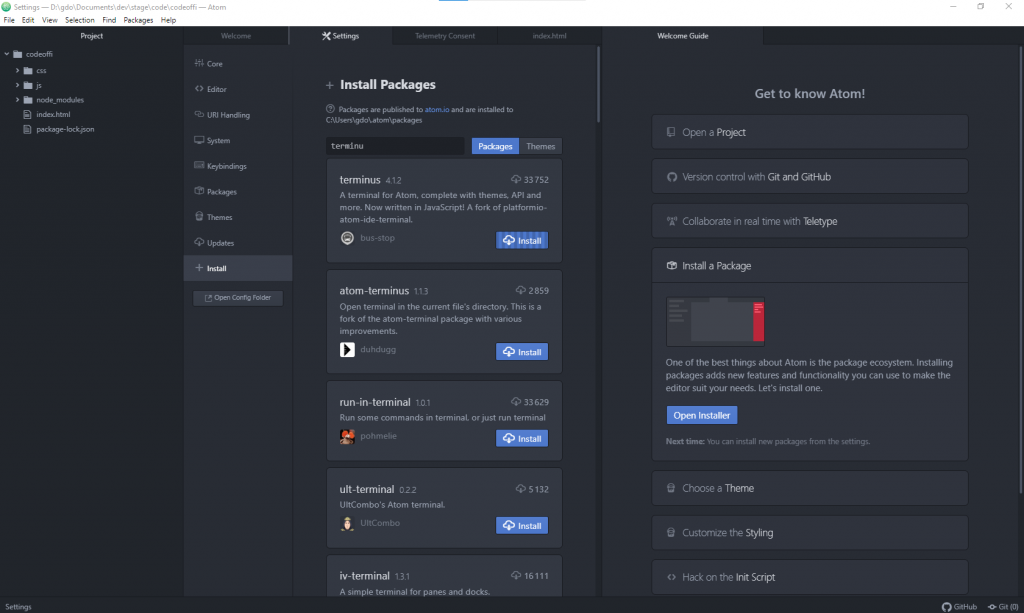Click index.html file icon in tree
Image resolution: width=1024 pixels, height=613 pixels.
(x=27, y=114)
